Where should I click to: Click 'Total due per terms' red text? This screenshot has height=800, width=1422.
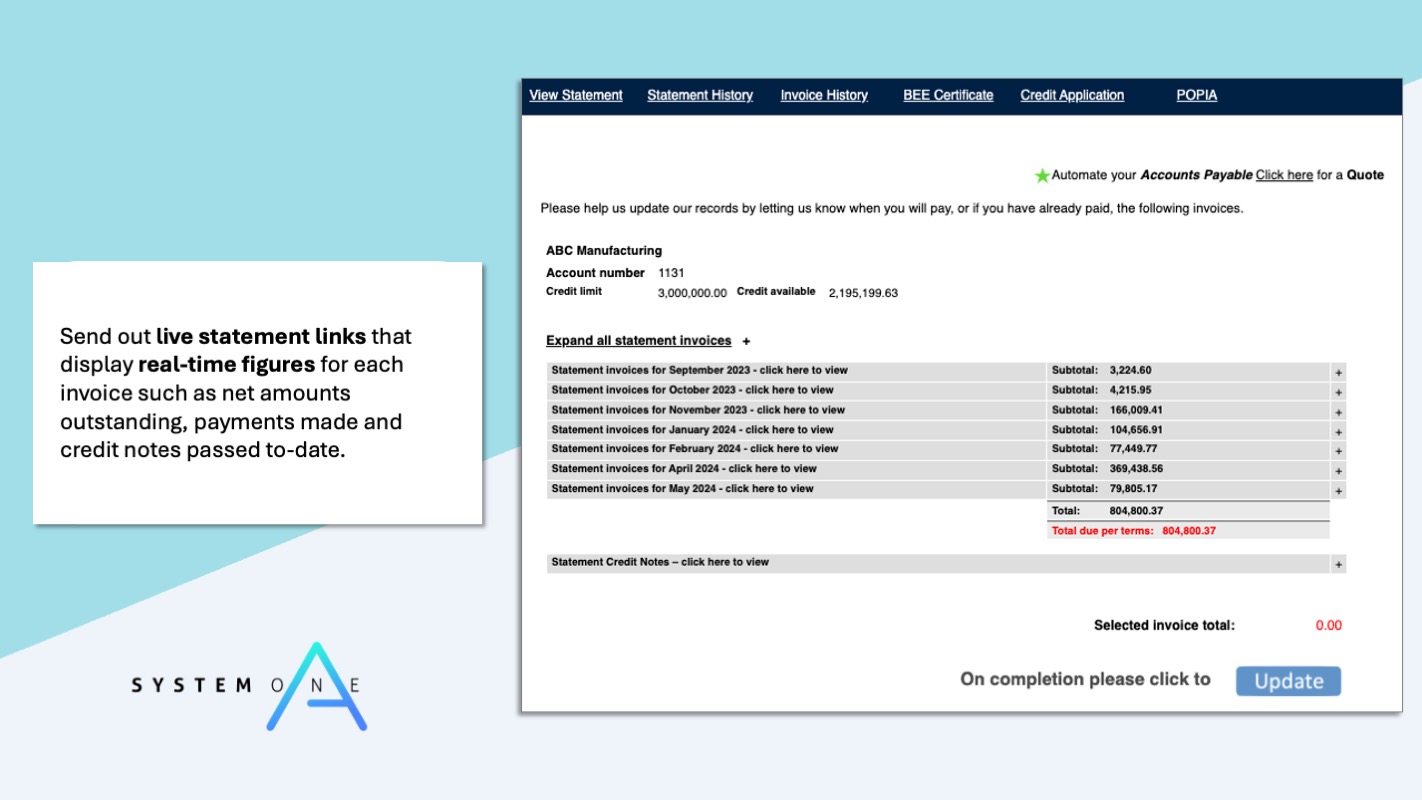(x=1102, y=531)
